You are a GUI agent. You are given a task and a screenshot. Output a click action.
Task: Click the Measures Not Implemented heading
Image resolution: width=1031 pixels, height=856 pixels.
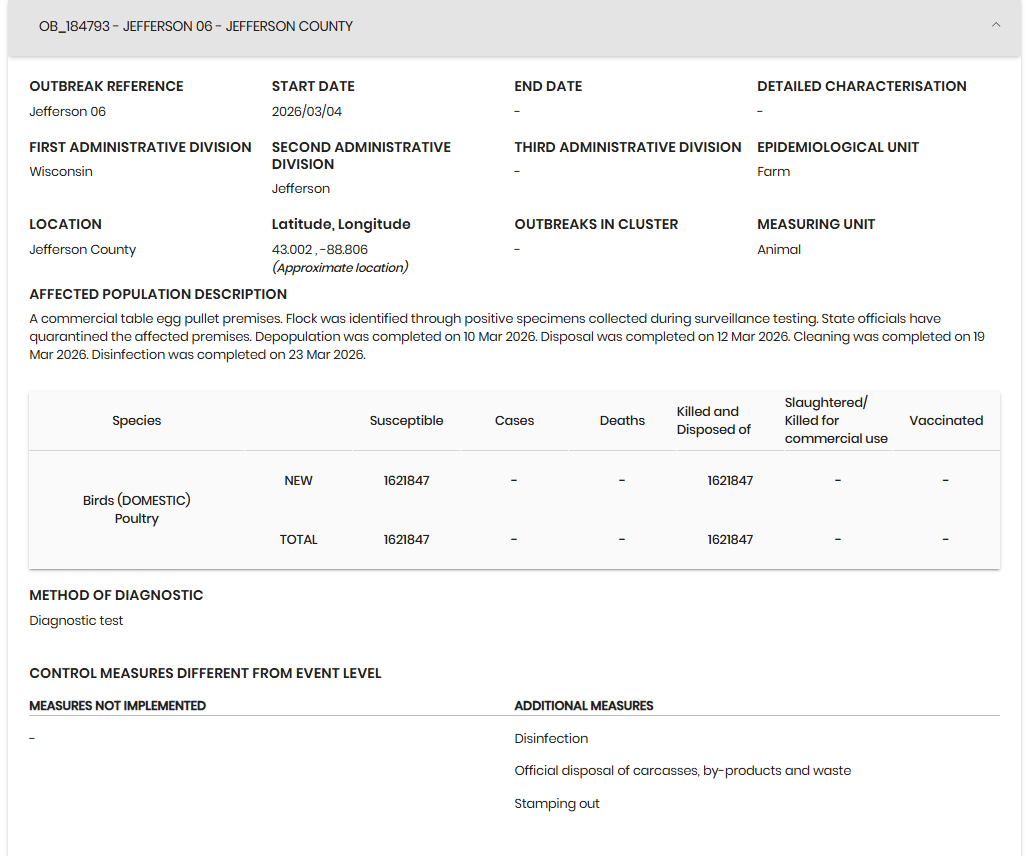coord(117,706)
